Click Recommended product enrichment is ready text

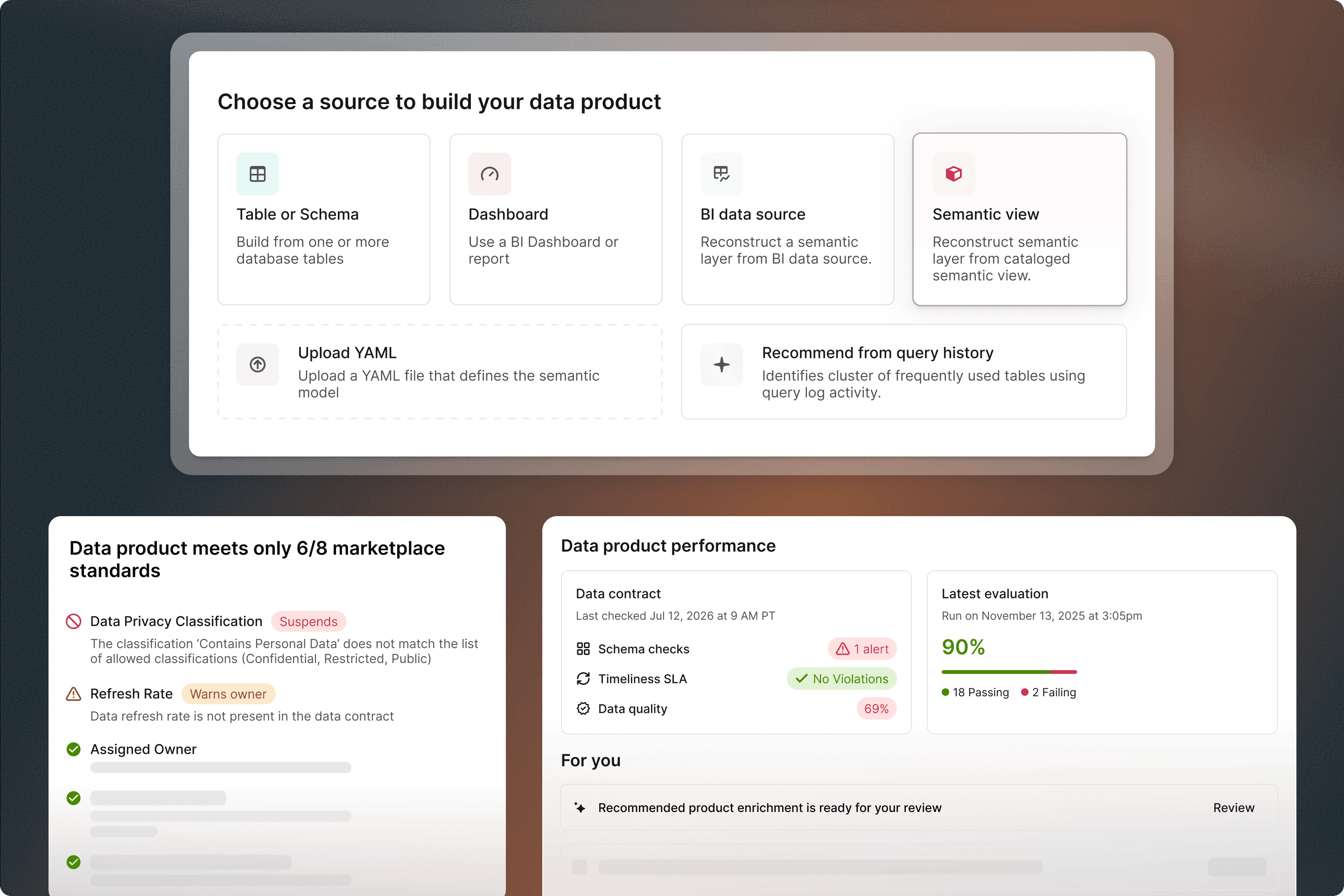click(x=770, y=807)
